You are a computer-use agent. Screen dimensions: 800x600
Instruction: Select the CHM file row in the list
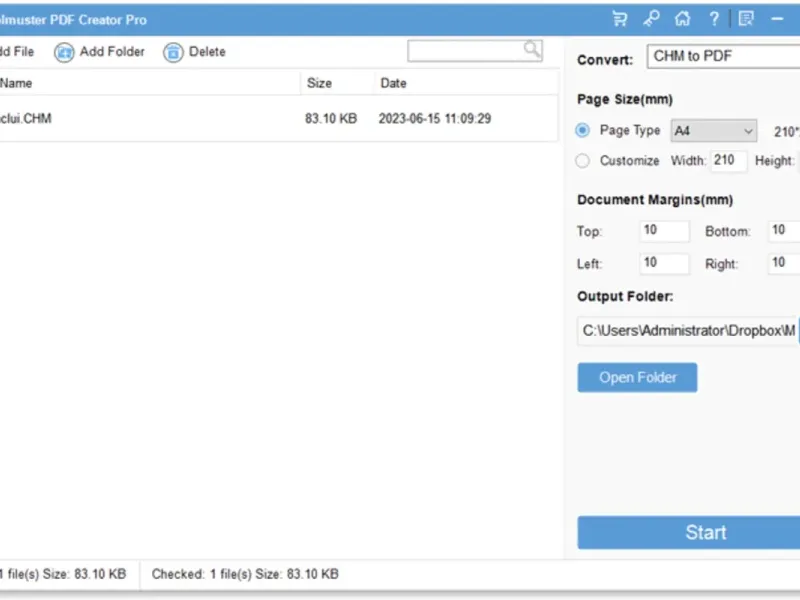[279, 119]
